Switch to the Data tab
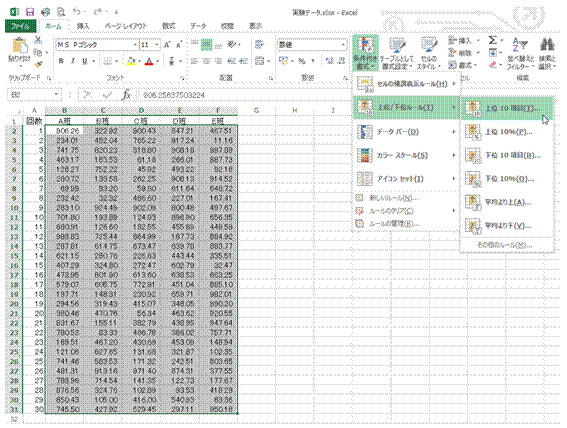Screen dimensions: 567x428 198,26
